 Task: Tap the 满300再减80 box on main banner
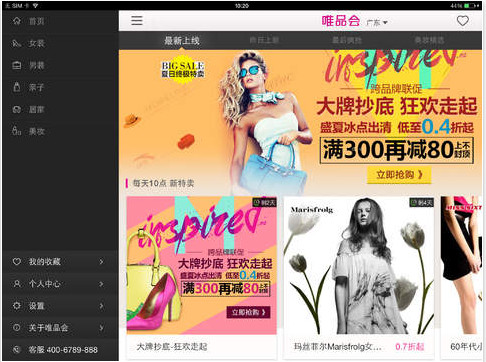(x=396, y=150)
